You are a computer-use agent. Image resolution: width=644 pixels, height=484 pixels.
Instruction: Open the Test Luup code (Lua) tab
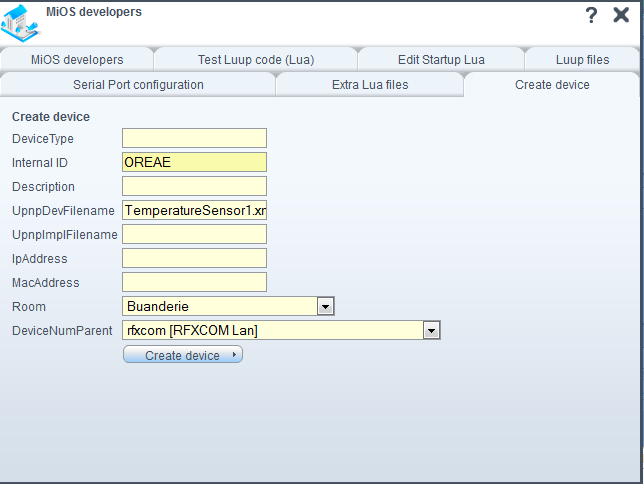(x=256, y=60)
